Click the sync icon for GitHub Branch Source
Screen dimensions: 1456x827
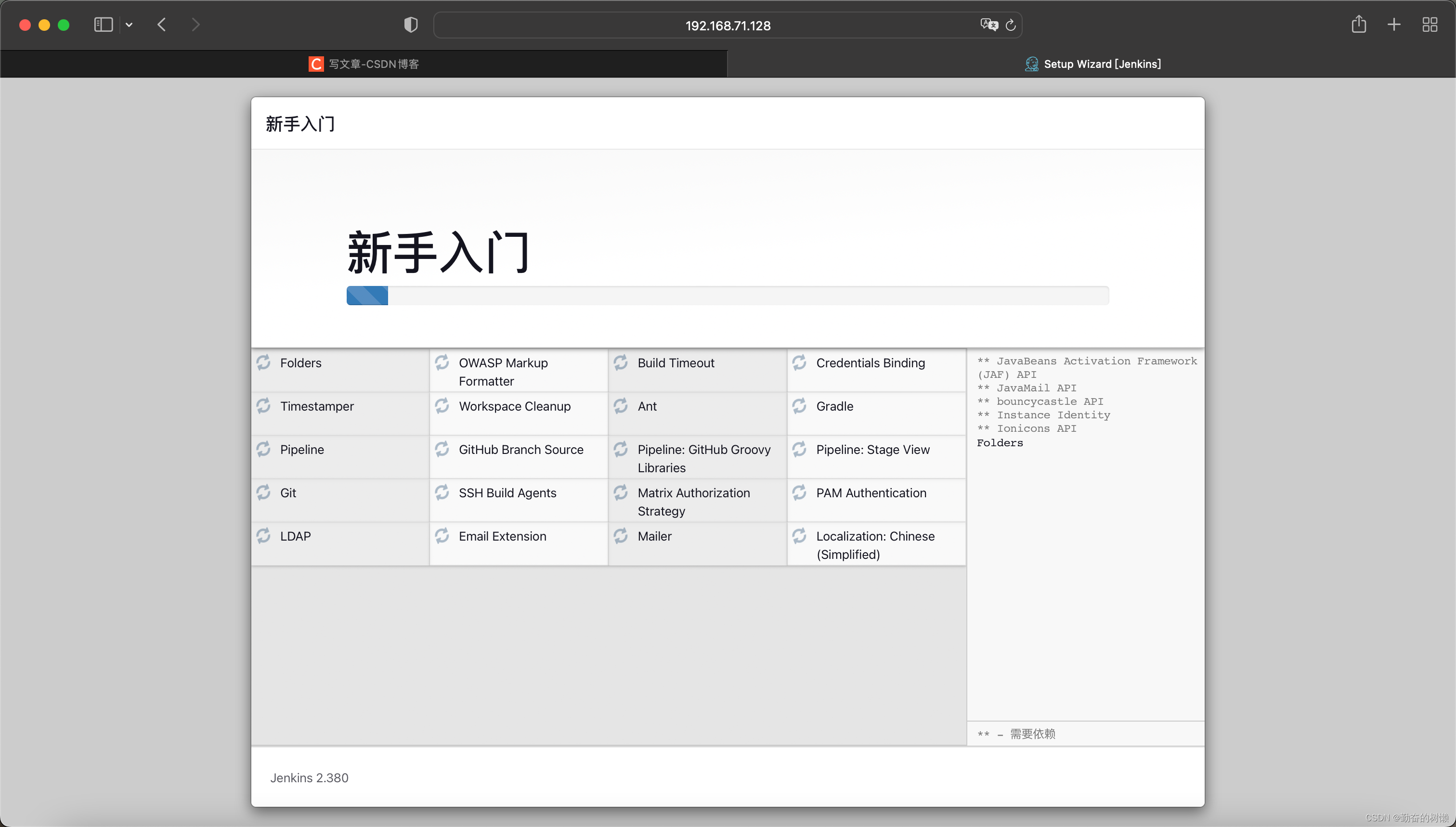coord(442,449)
